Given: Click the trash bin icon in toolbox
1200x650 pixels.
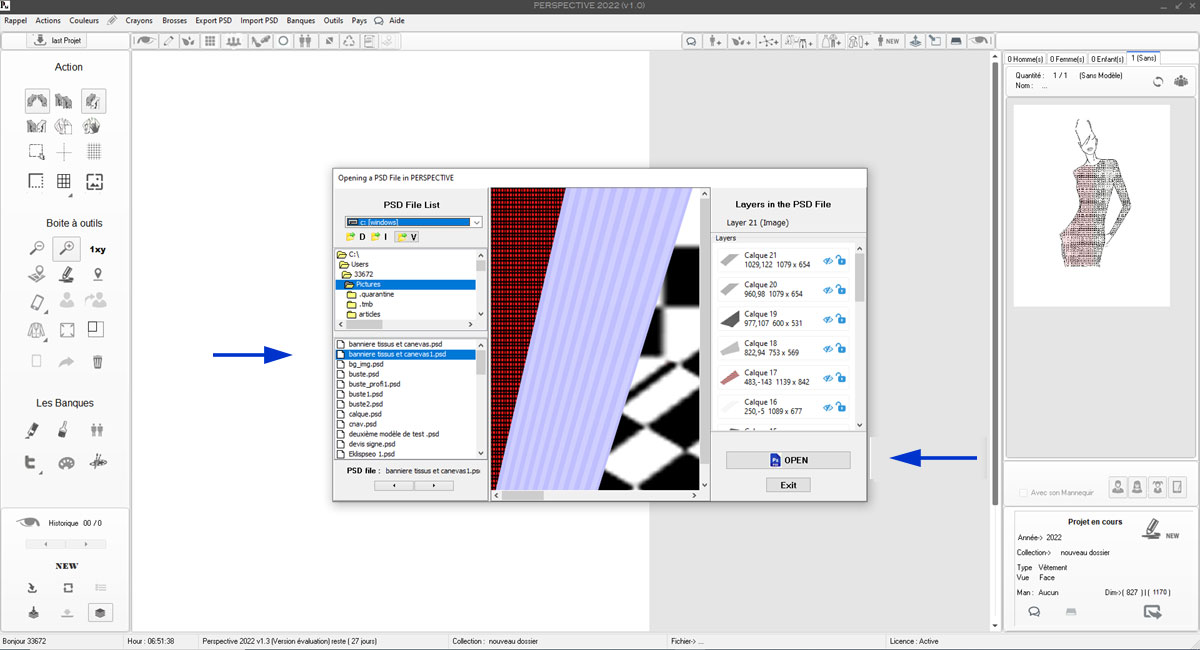Looking at the screenshot, I should [x=97, y=361].
